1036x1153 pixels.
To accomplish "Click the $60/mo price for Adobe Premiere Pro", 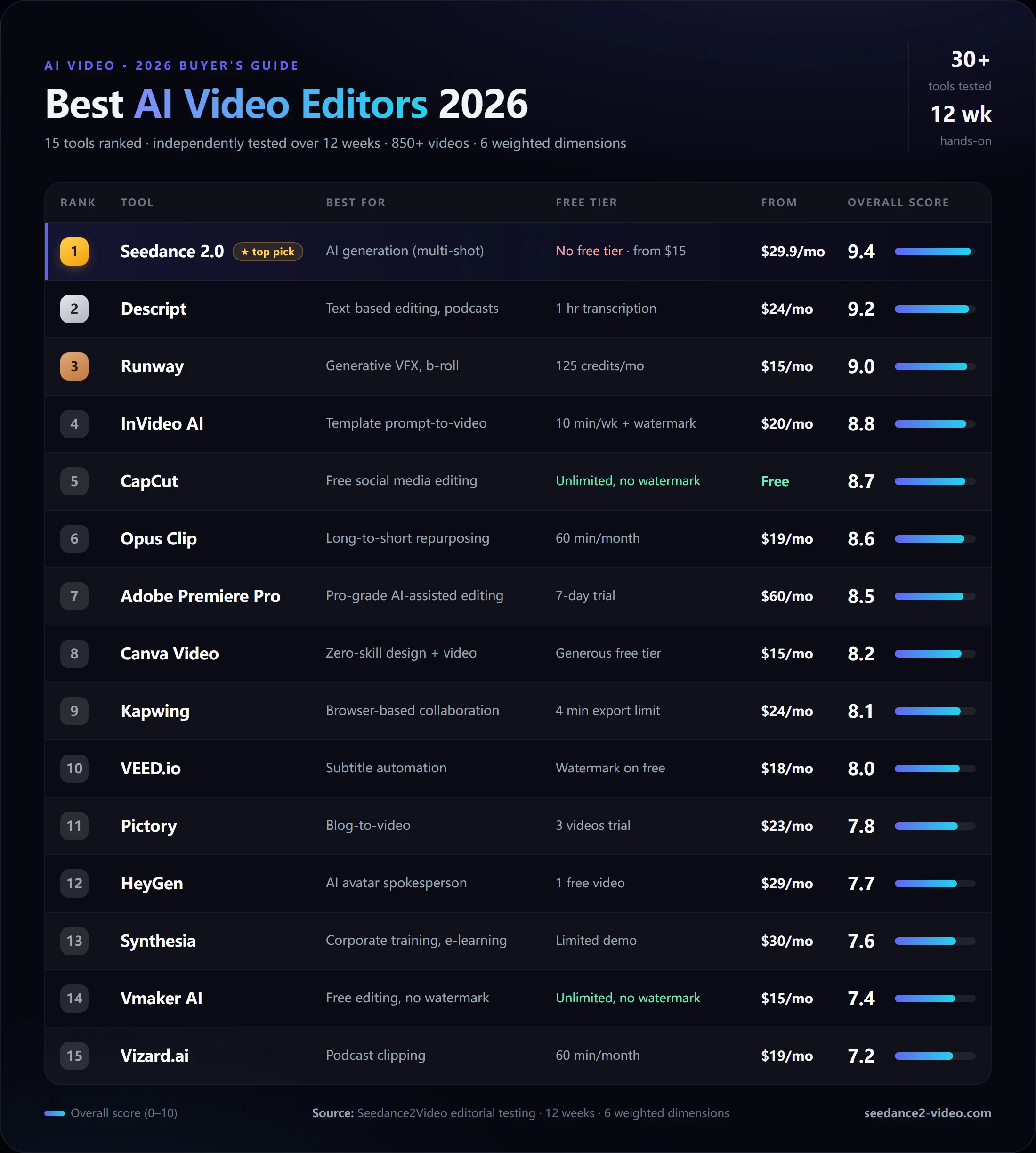I will click(x=787, y=597).
